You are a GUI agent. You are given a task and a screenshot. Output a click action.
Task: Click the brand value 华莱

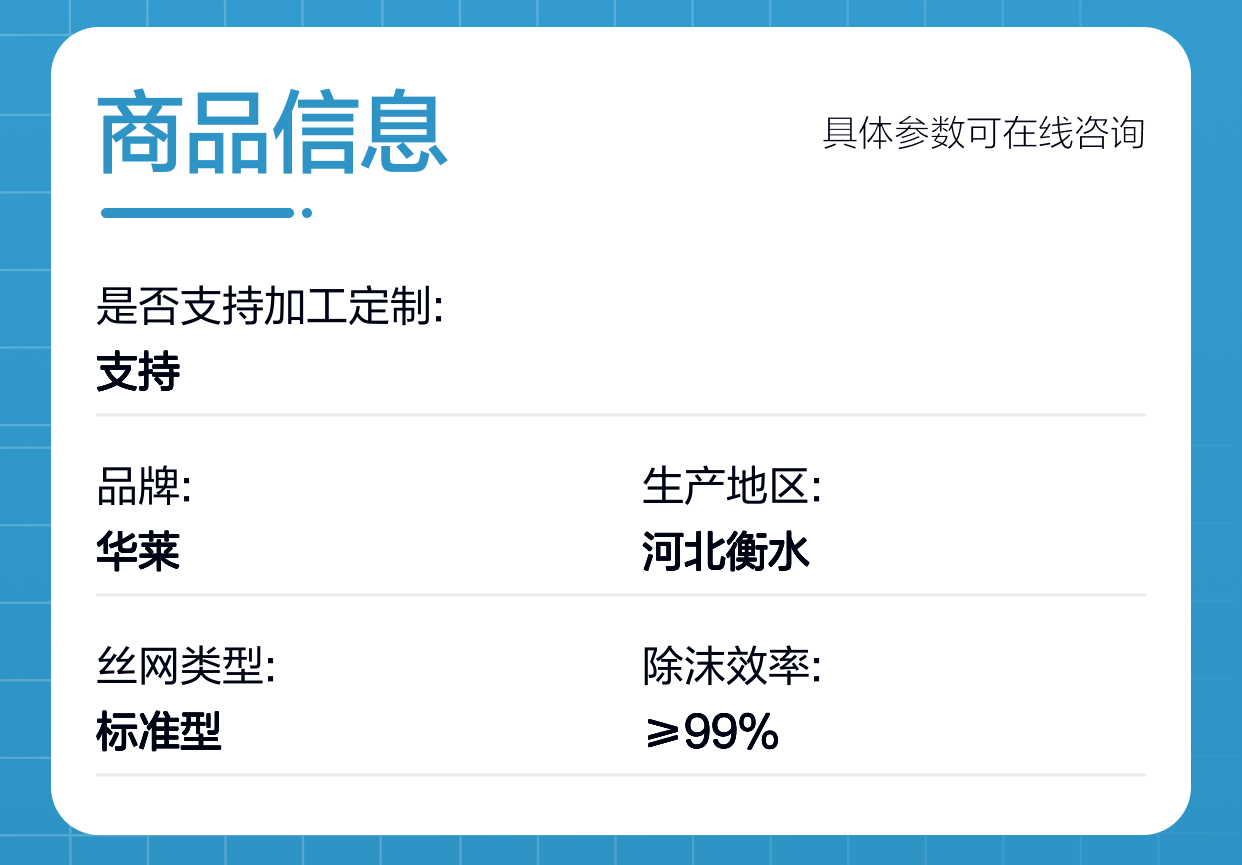(x=138, y=552)
